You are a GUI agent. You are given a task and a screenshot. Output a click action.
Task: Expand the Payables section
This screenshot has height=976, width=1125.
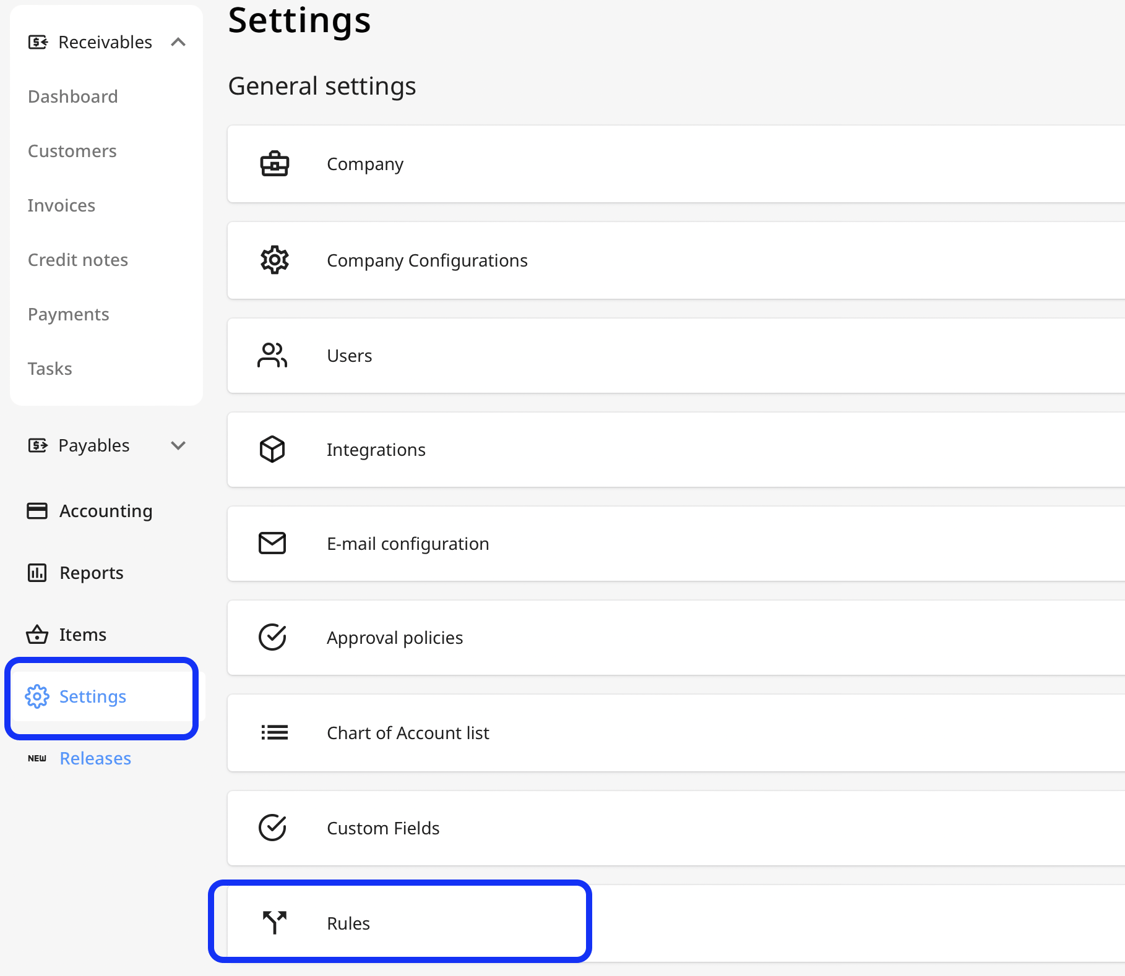tap(177, 445)
